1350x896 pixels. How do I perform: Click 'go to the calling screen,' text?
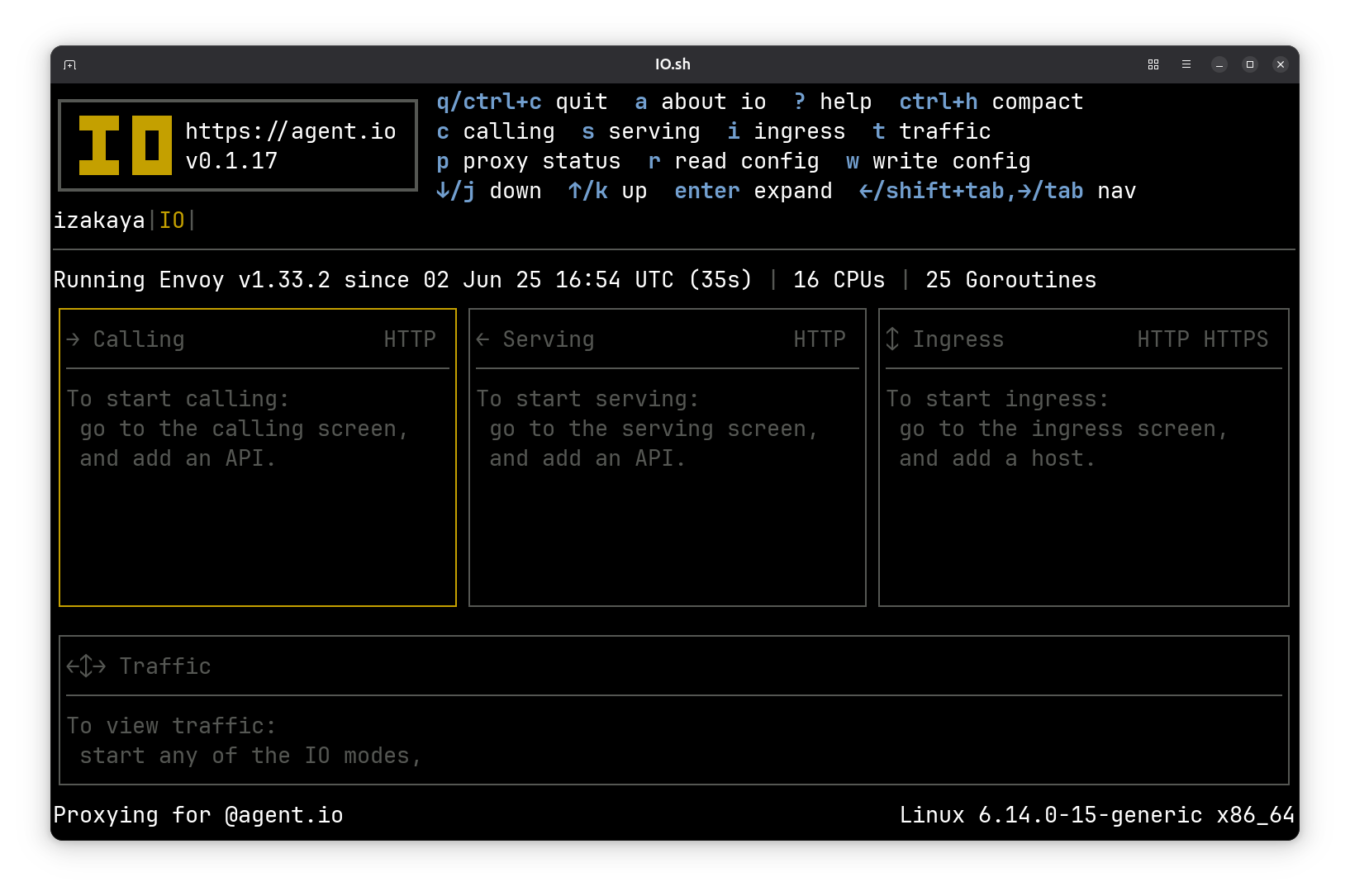pos(245,429)
